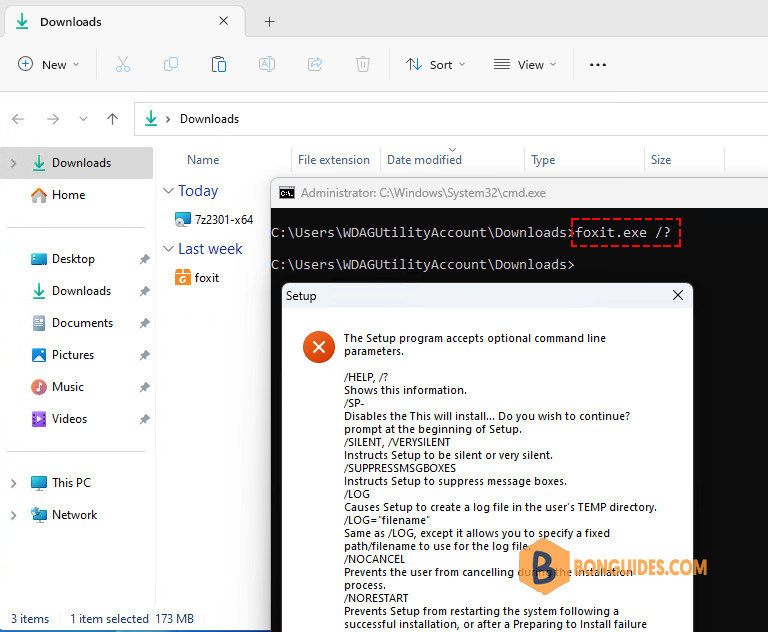Click the Downloads address bar path

point(209,119)
